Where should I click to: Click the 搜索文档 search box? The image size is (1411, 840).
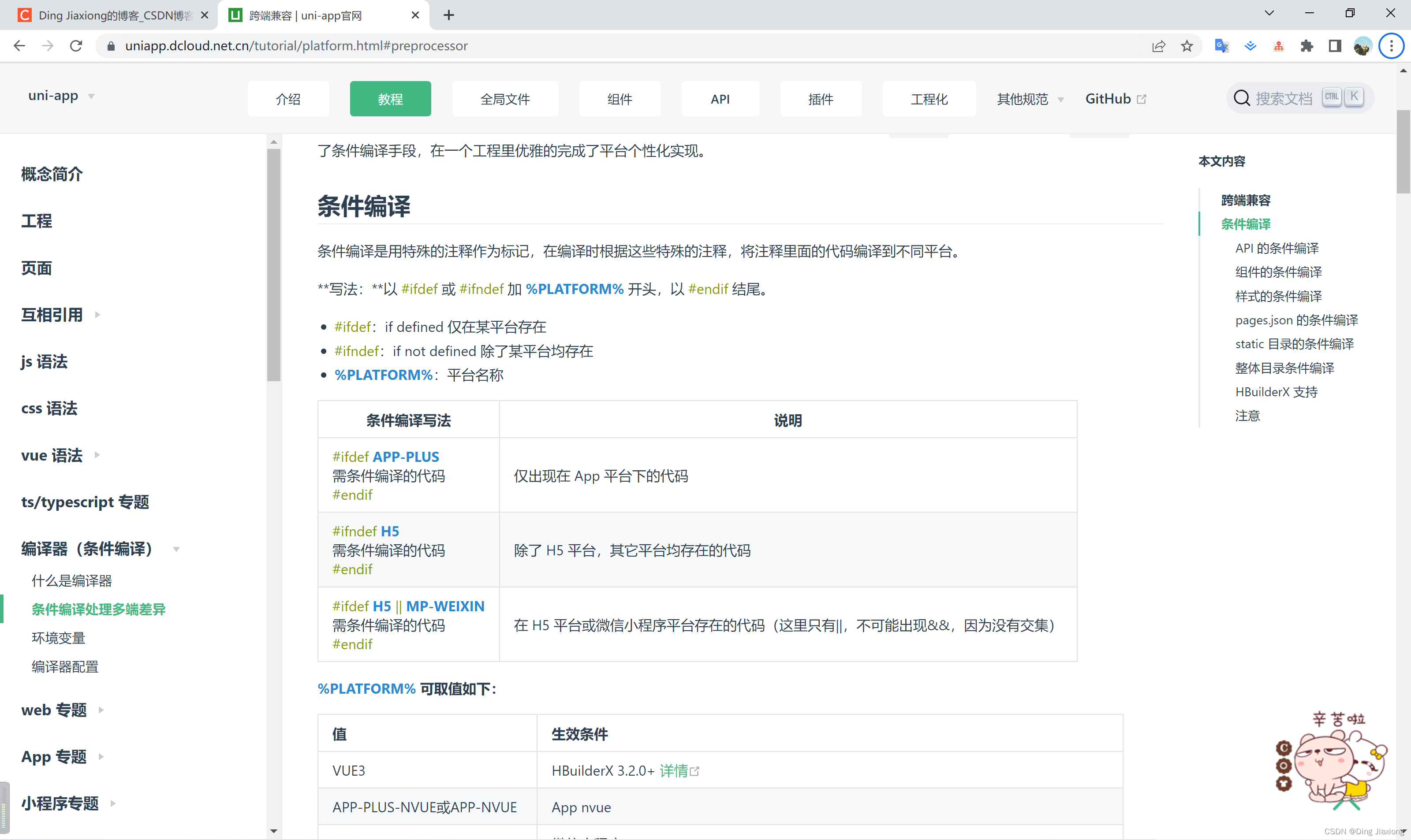pyautogui.click(x=1283, y=98)
